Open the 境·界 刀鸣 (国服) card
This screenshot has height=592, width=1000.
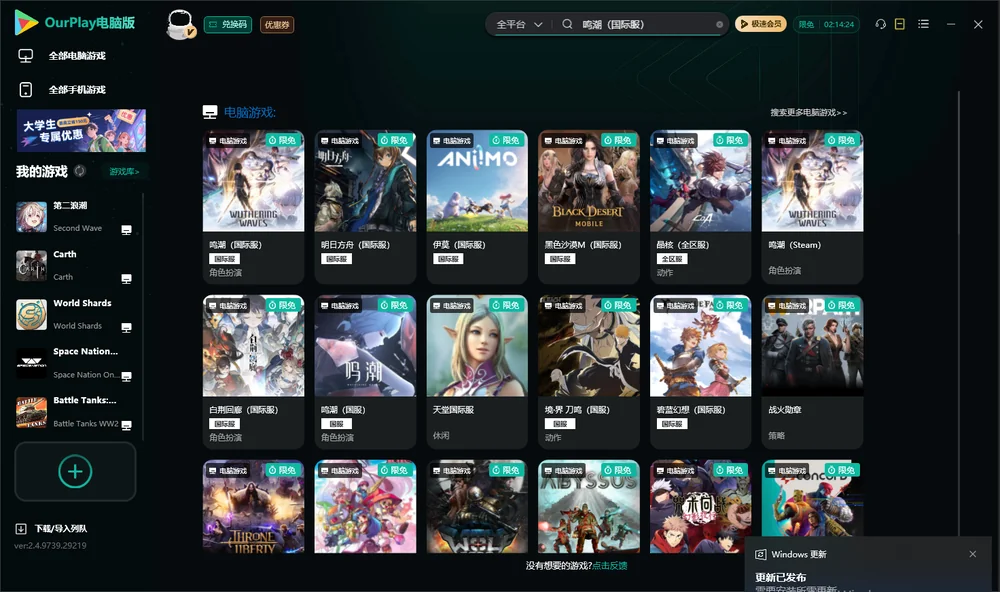(x=589, y=371)
